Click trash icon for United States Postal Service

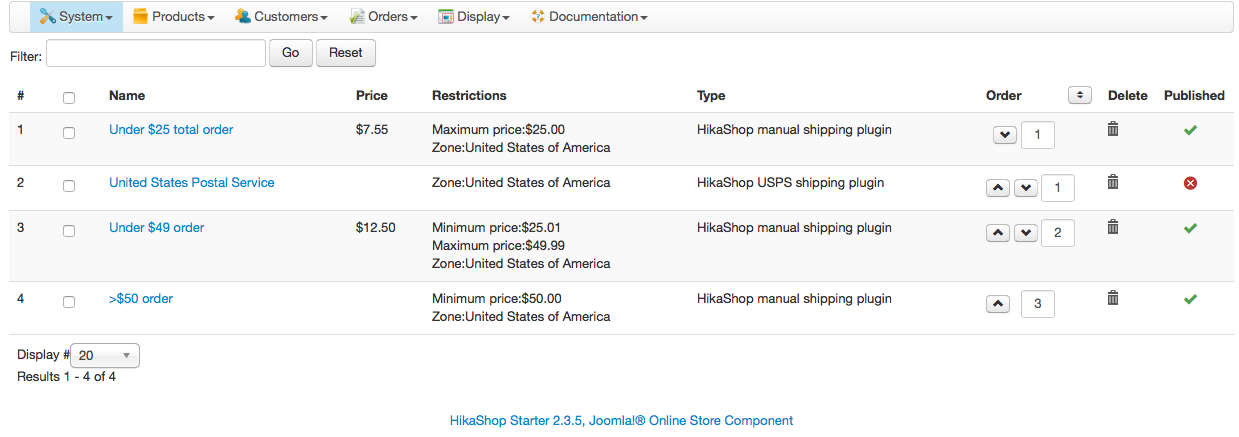(1112, 182)
